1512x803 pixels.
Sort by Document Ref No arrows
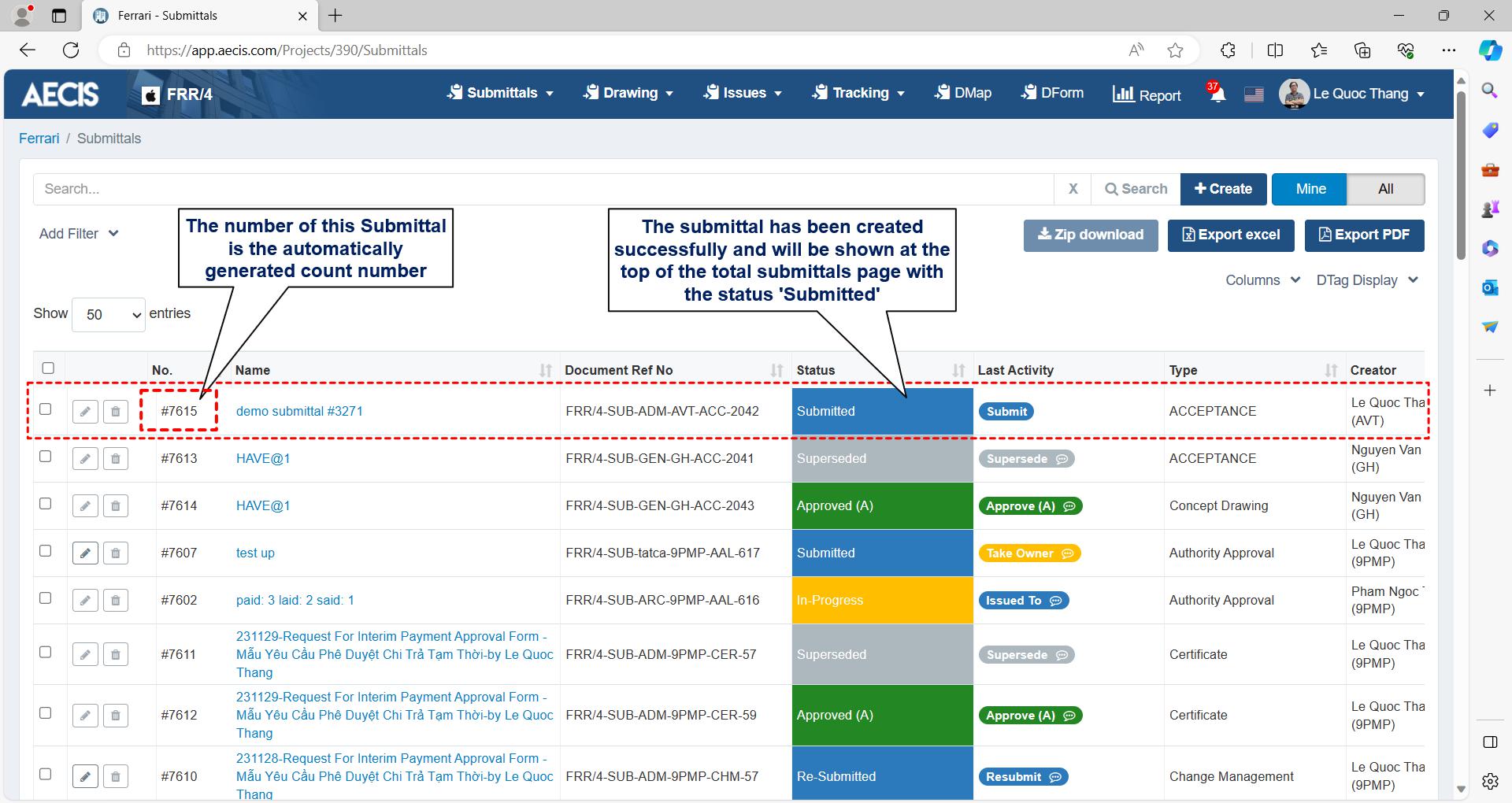click(776, 370)
